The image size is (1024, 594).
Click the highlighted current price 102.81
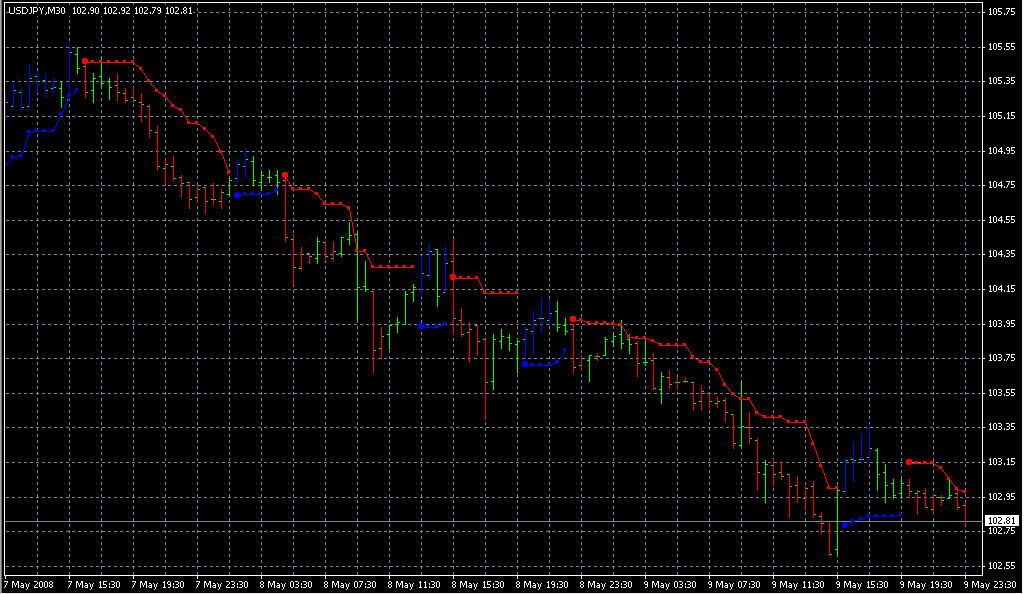[x=1002, y=521]
